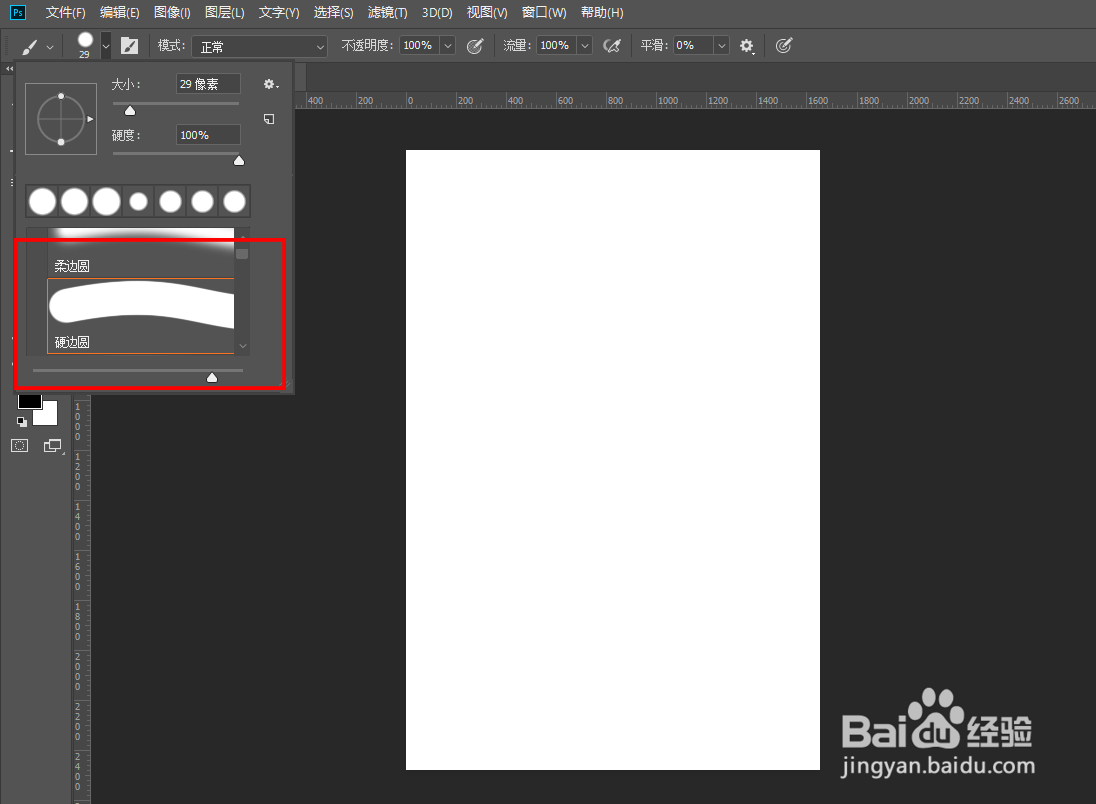The width and height of the screenshot is (1096, 804).
Task: Click the 硬度 hardness input field
Action: 208,135
